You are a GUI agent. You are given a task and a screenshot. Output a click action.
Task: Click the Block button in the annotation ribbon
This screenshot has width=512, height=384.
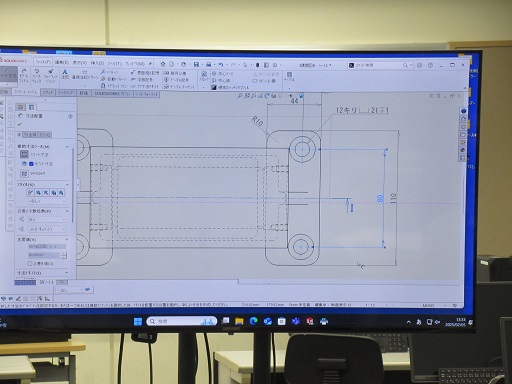pos(203,76)
